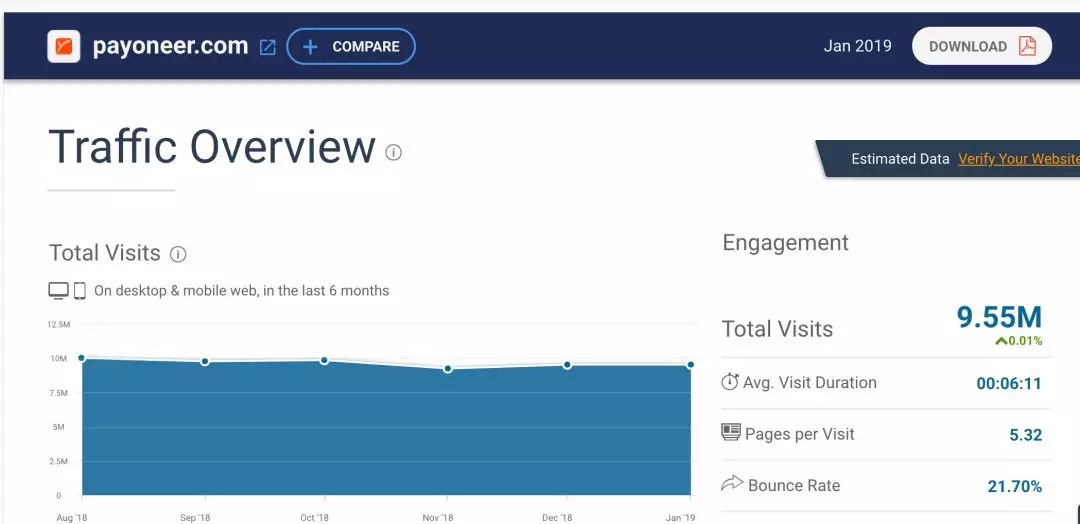Open payoneer.com via external link icon
The height and width of the screenshot is (524, 1080).
point(268,47)
